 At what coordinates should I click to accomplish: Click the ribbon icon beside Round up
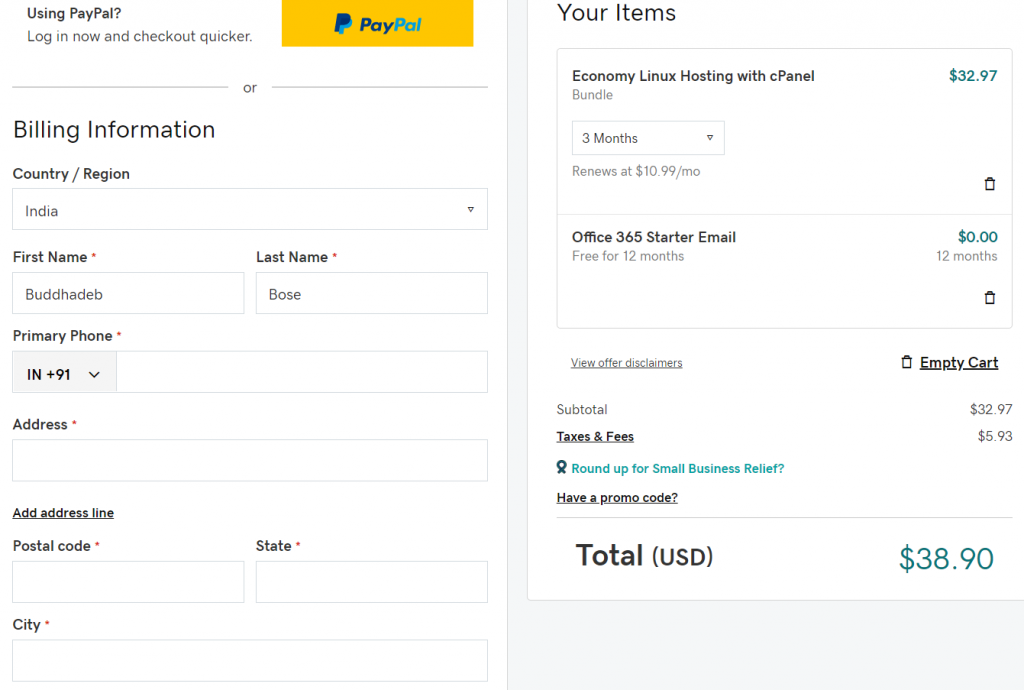tap(562, 467)
